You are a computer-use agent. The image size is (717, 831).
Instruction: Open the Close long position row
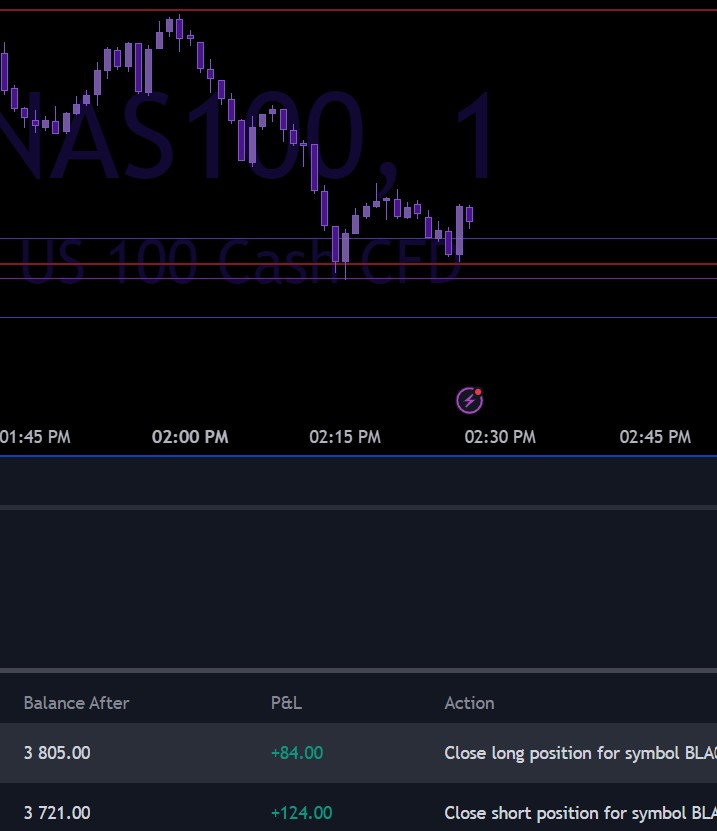click(358, 753)
